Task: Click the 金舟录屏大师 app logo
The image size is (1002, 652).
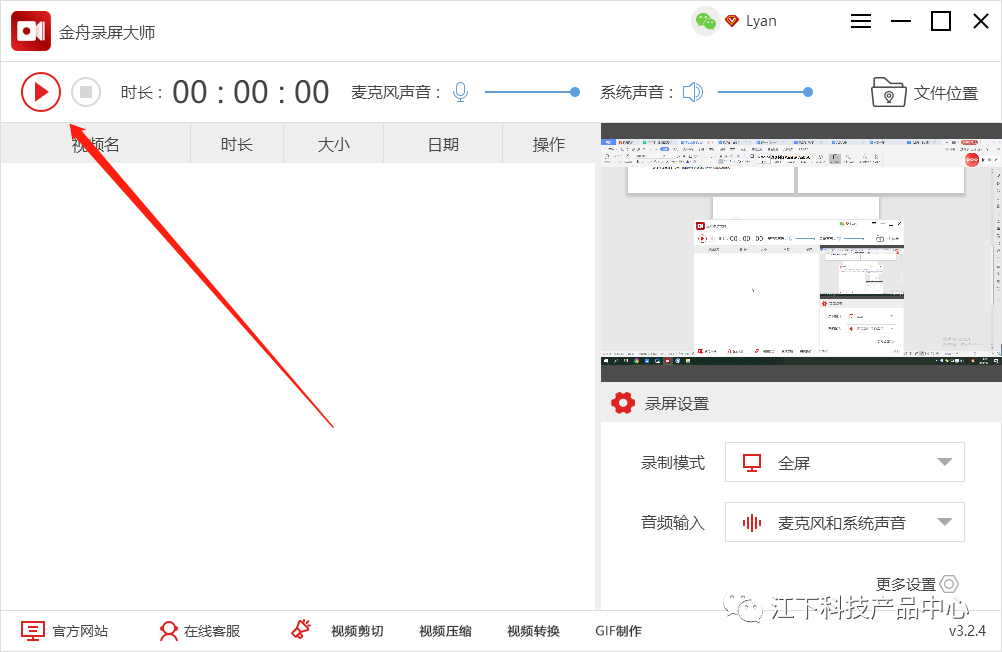Action: [31, 31]
